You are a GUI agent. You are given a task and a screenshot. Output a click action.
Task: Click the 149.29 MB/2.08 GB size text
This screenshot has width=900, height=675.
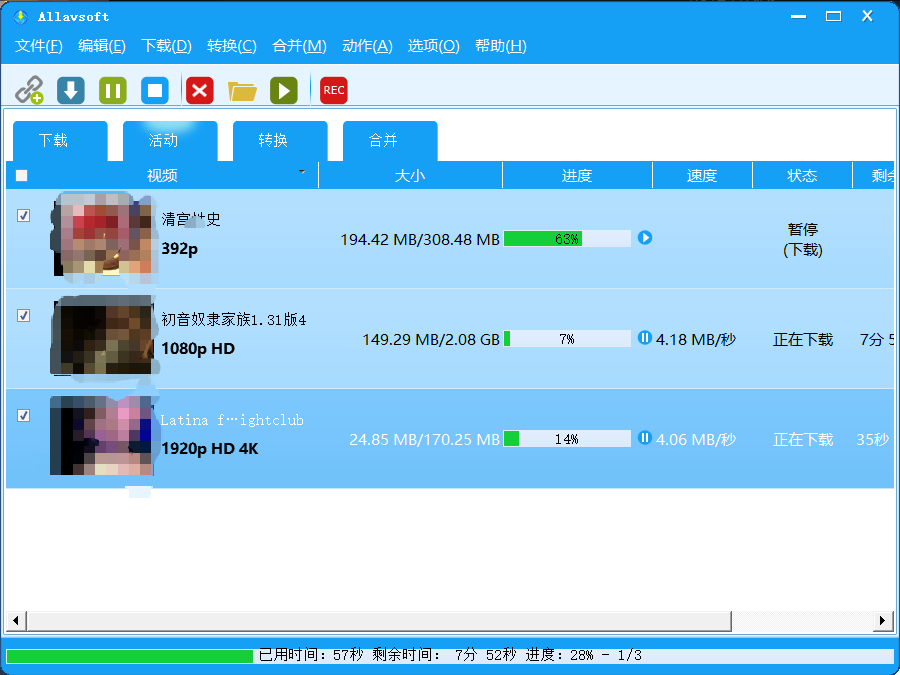[x=431, y=340]
